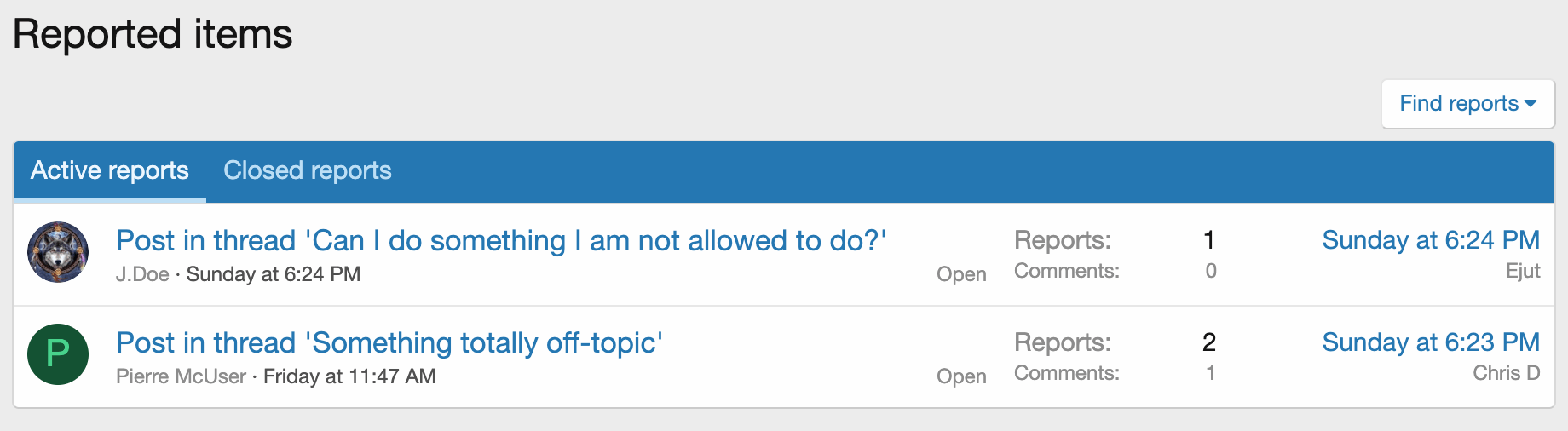Click the Ejut username
This screenshot has height=431, width=1568.
pyautogui.click(x=1523, y=271)
